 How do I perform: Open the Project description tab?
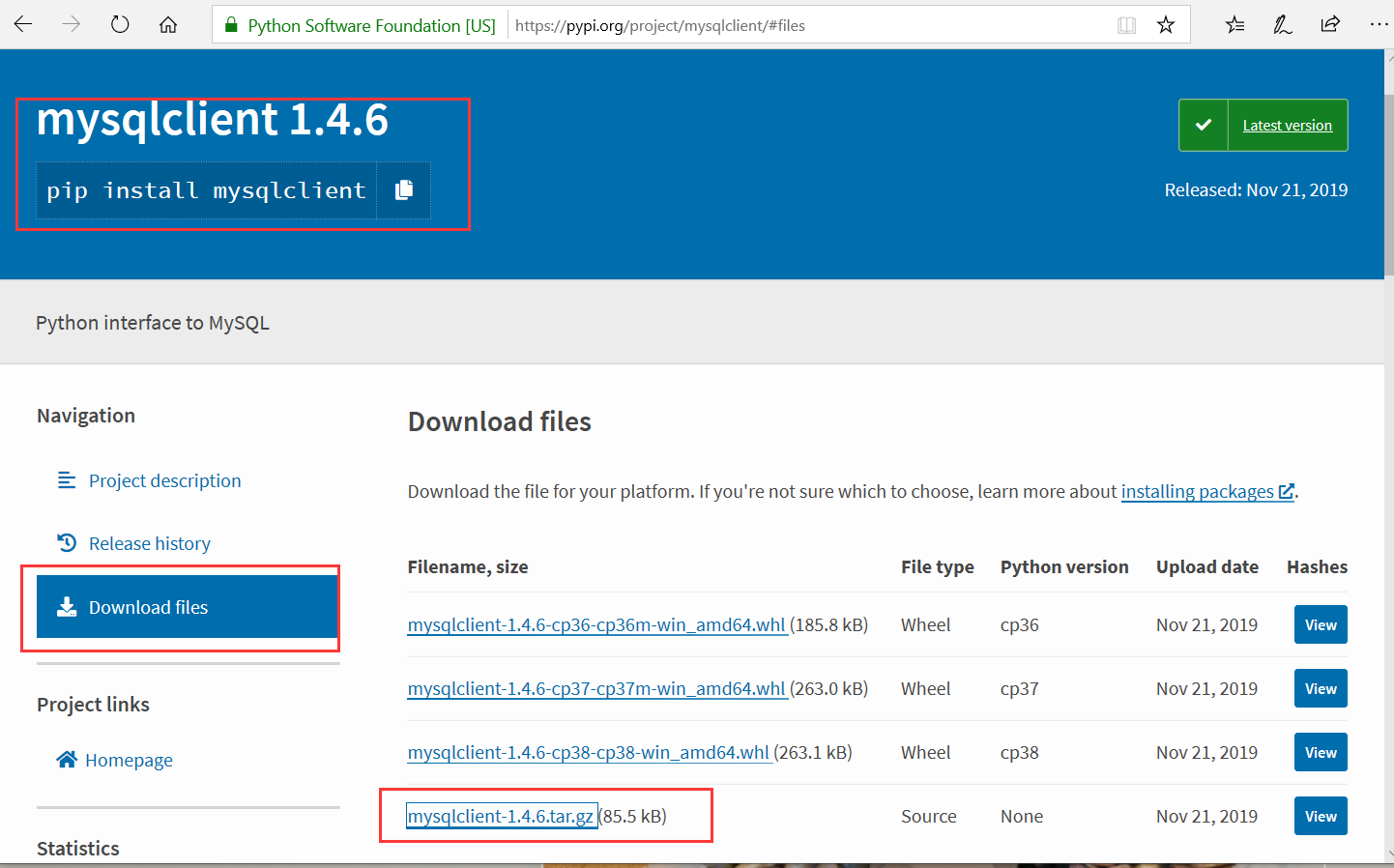pos(164,480)
